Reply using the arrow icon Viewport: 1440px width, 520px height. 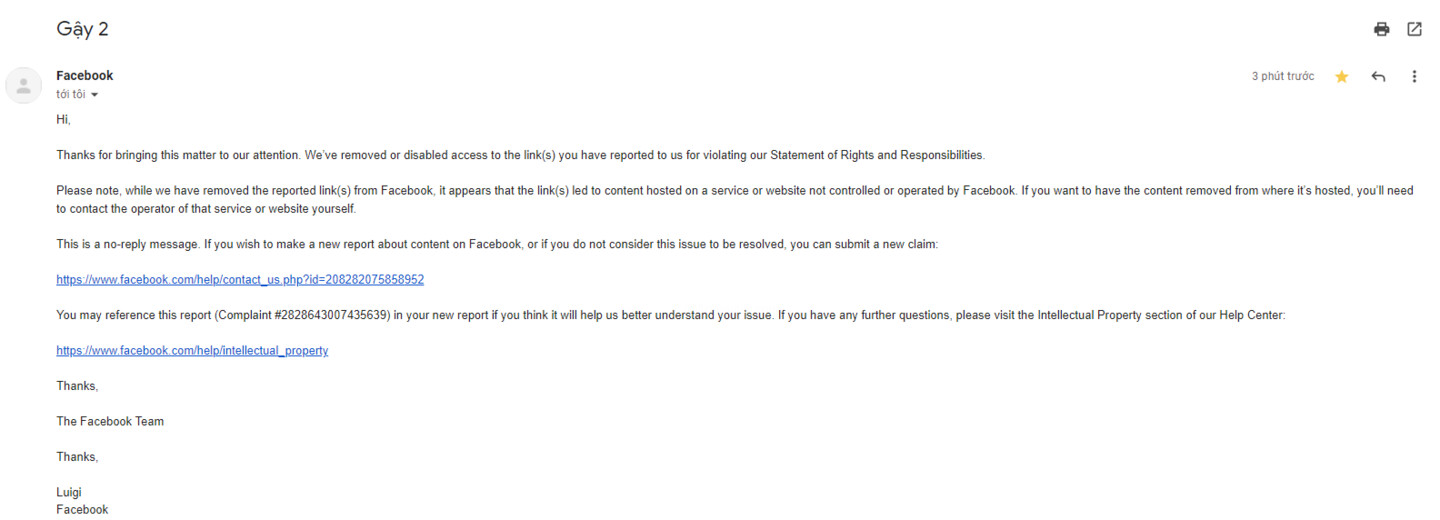(x=1378, y=77)
